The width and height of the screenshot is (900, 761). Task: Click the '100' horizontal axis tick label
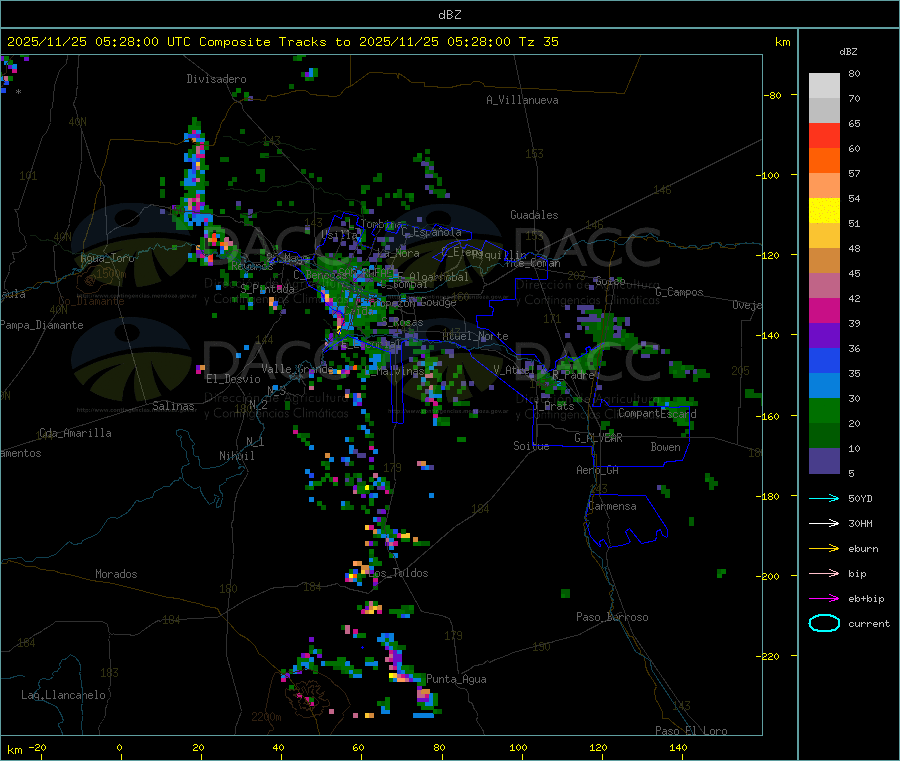(x=518, y=747)
